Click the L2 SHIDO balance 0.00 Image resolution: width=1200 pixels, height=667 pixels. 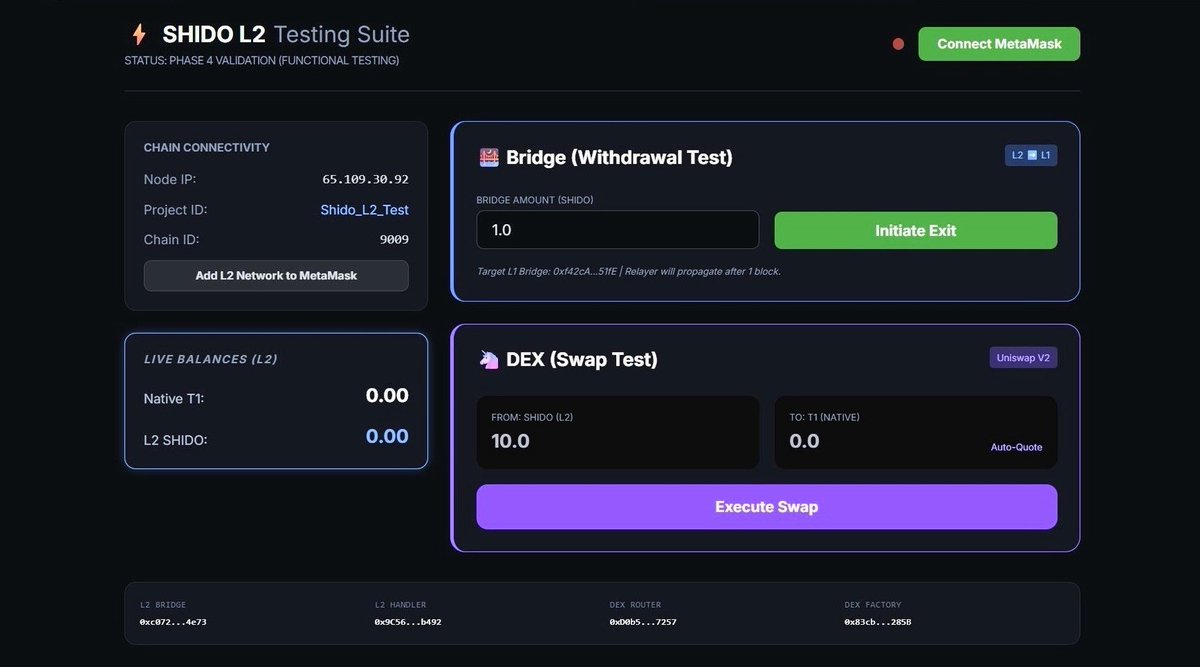pos(387,436)
